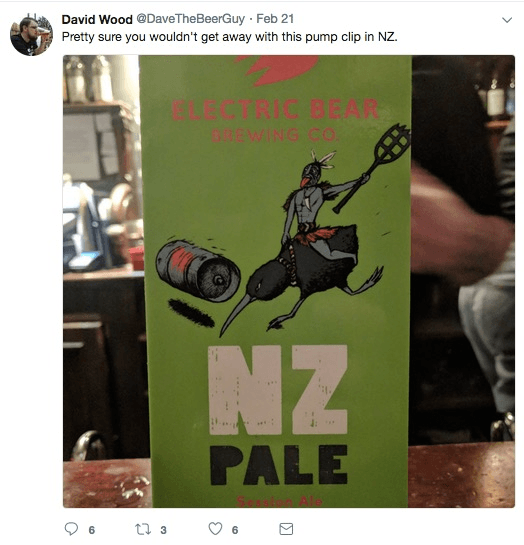Viewport: 524px width, 545px height.
Task: Retweet this post via the arrows icon
Action: tap(143, 529)
